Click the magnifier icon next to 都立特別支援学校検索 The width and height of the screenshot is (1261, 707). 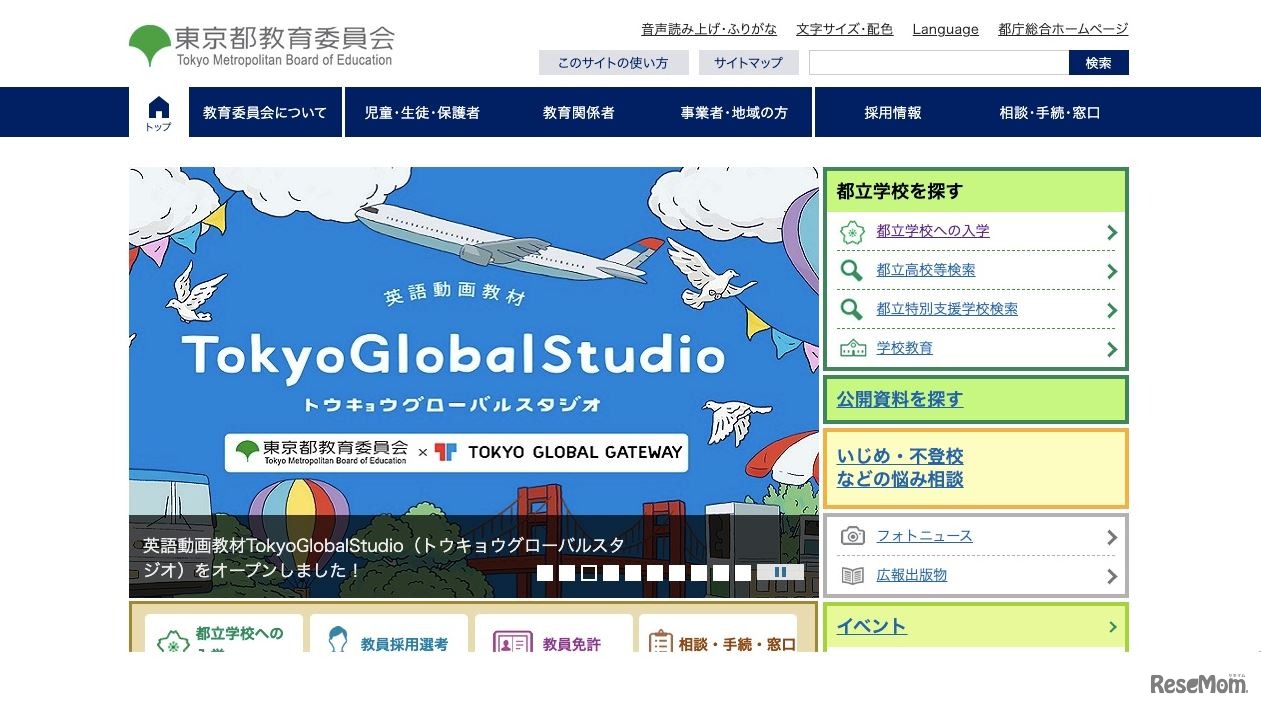[x=851, y=309]
